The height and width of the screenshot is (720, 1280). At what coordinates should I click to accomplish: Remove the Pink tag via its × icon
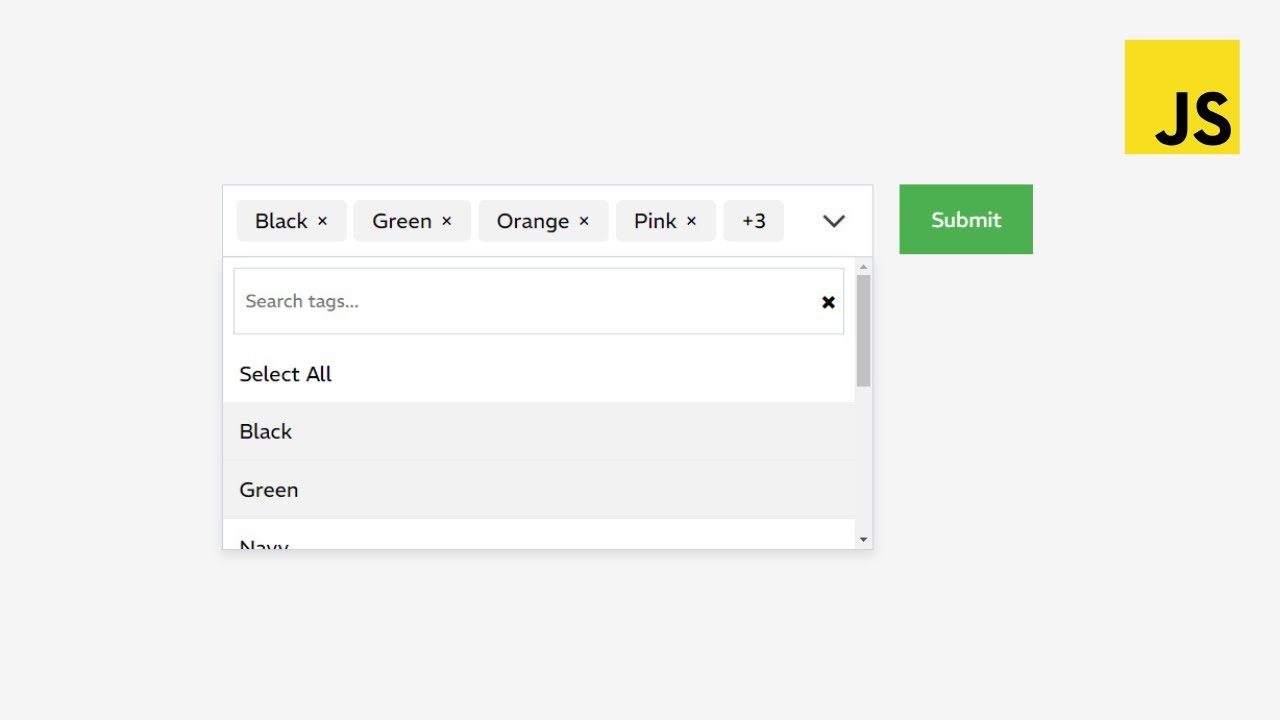click(x=691, y=222)
